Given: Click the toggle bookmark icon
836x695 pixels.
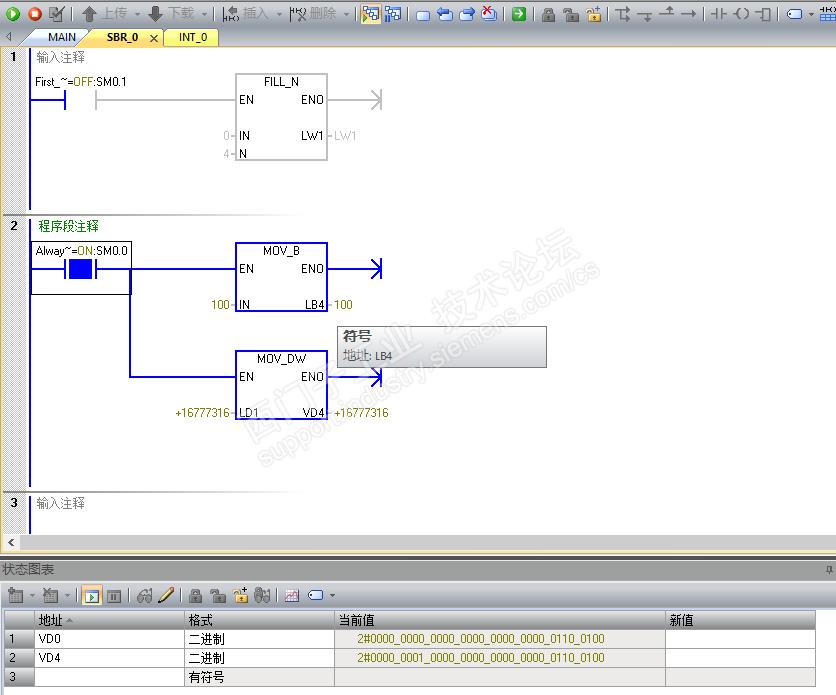Looking at the screenshot, I should [x=423, y=14].
